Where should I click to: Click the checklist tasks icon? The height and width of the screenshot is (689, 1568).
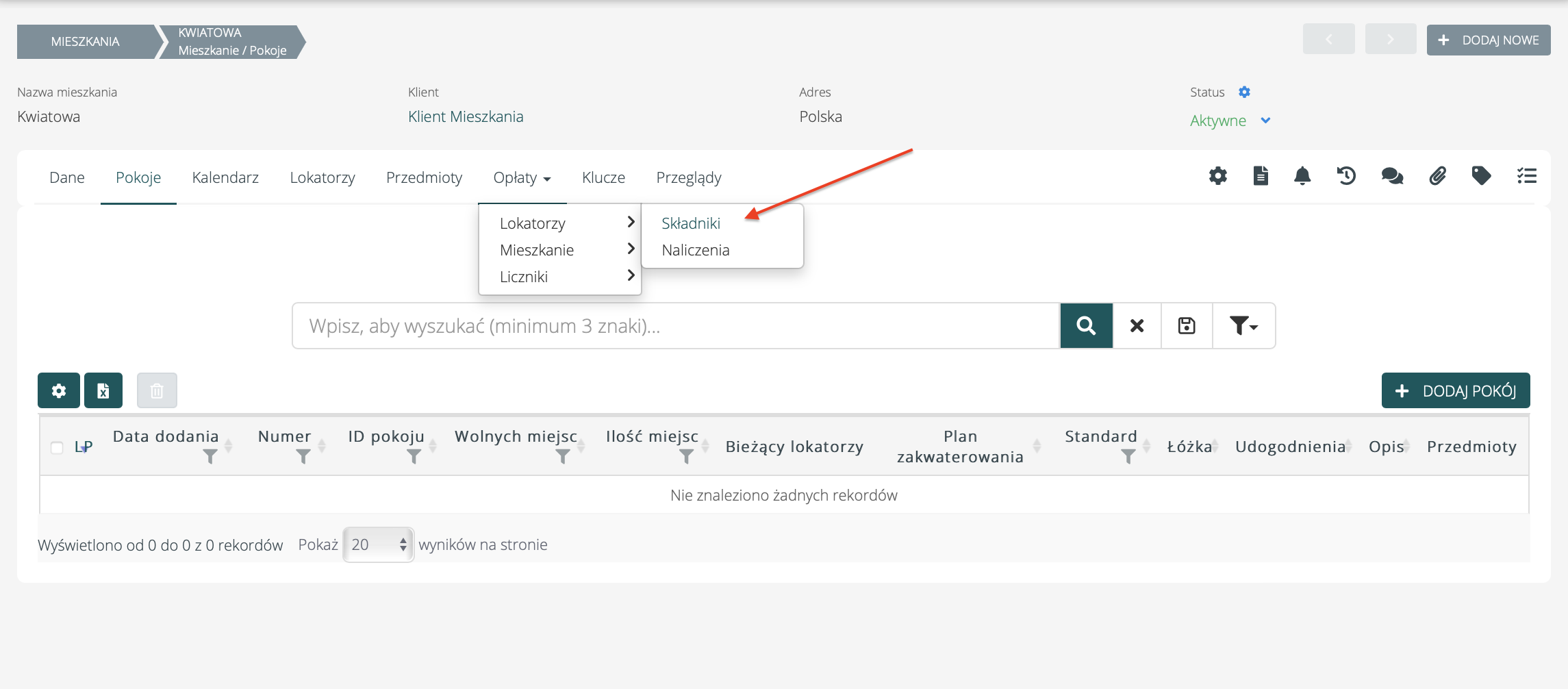[x=1526, y=177]
